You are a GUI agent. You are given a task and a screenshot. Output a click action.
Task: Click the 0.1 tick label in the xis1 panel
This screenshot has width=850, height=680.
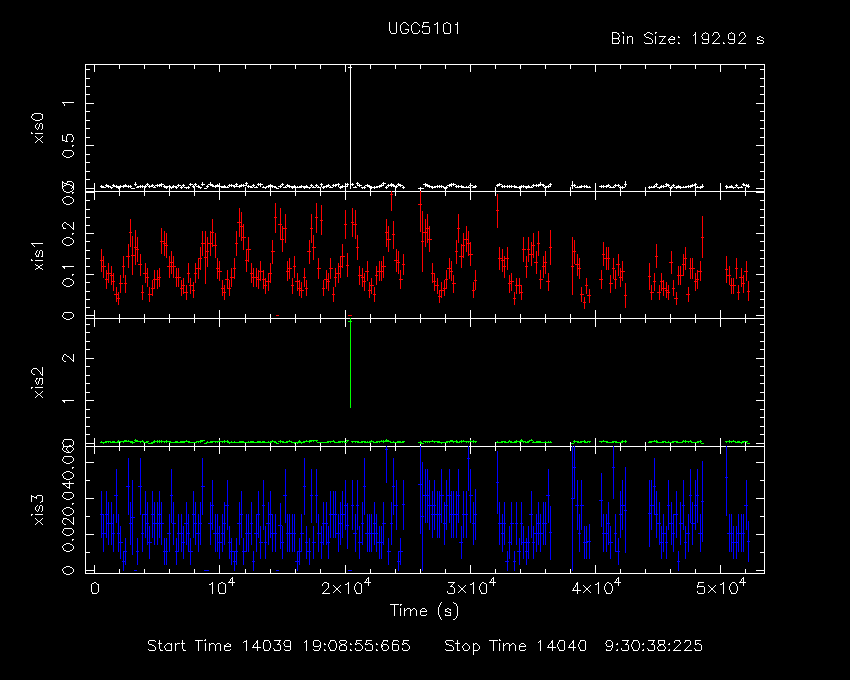click(69, 275)
